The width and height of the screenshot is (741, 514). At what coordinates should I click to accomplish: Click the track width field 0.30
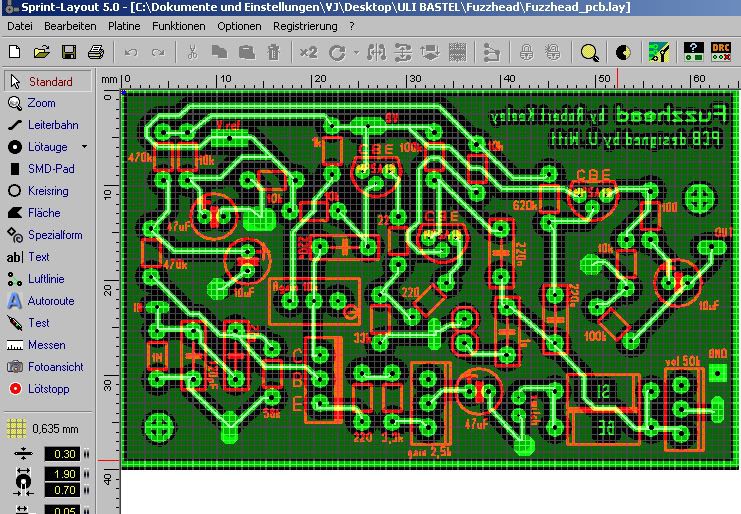[62, 454]
